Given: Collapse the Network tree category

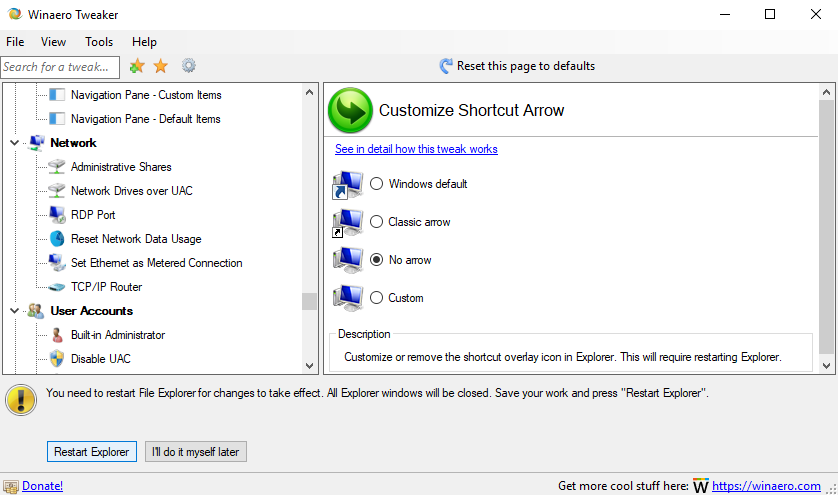Looking at the screenshot, I should [14, 143].
